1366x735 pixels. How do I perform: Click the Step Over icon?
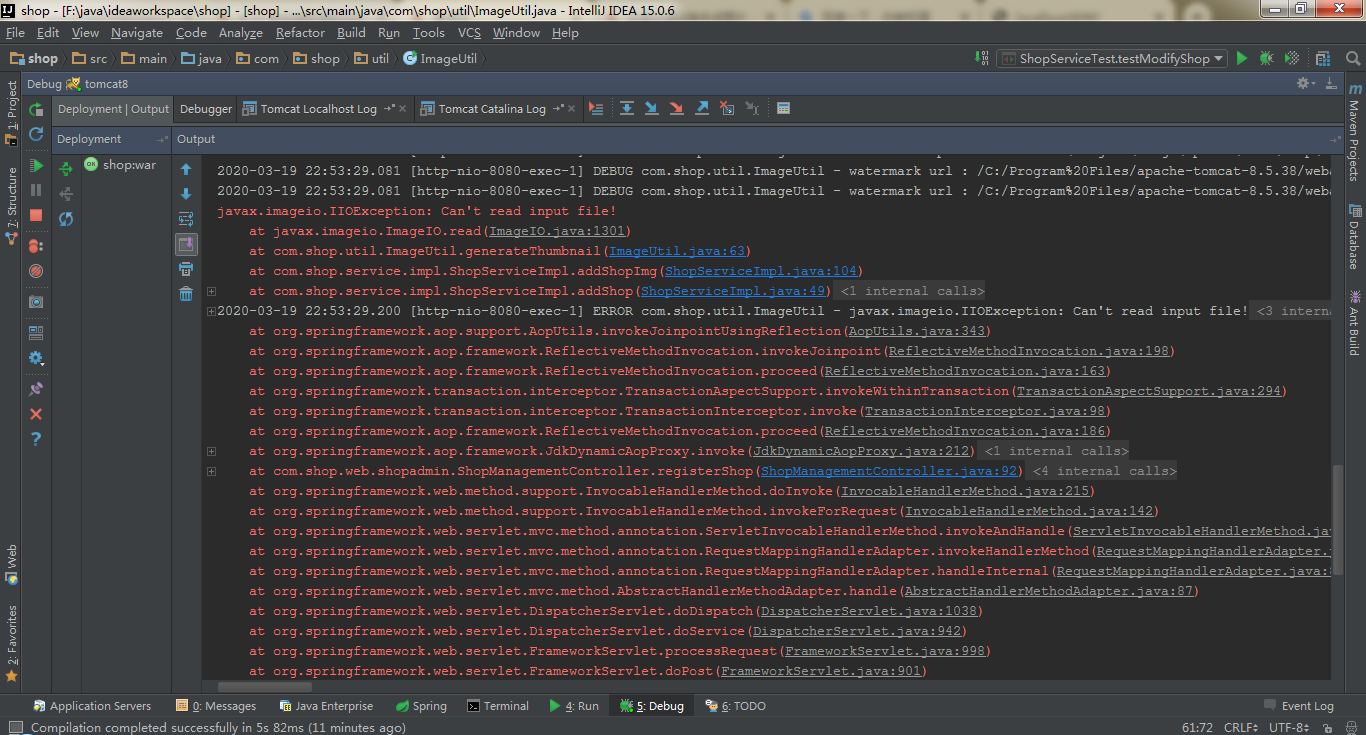point(627,108)
